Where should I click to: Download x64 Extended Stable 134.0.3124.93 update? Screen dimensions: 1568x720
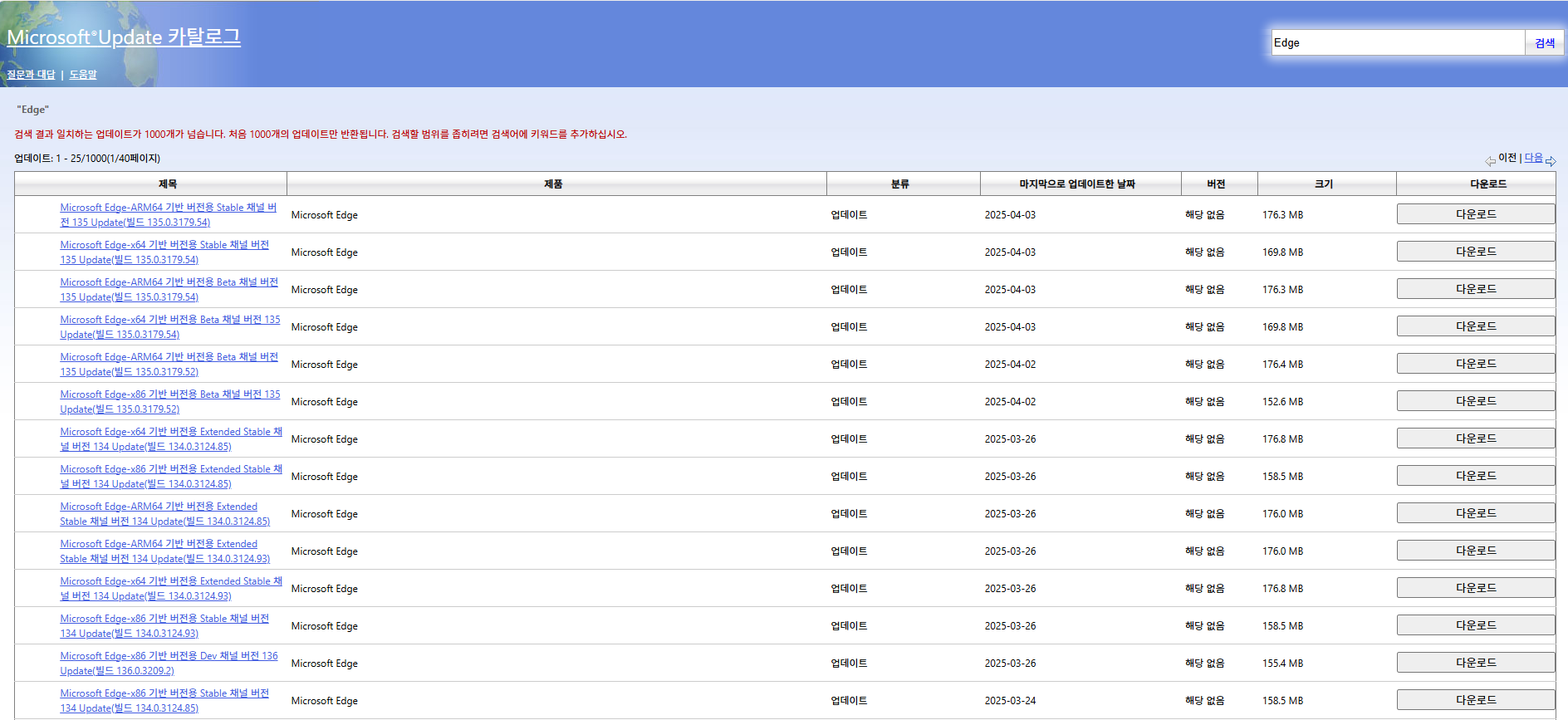tap(1476, 588)
